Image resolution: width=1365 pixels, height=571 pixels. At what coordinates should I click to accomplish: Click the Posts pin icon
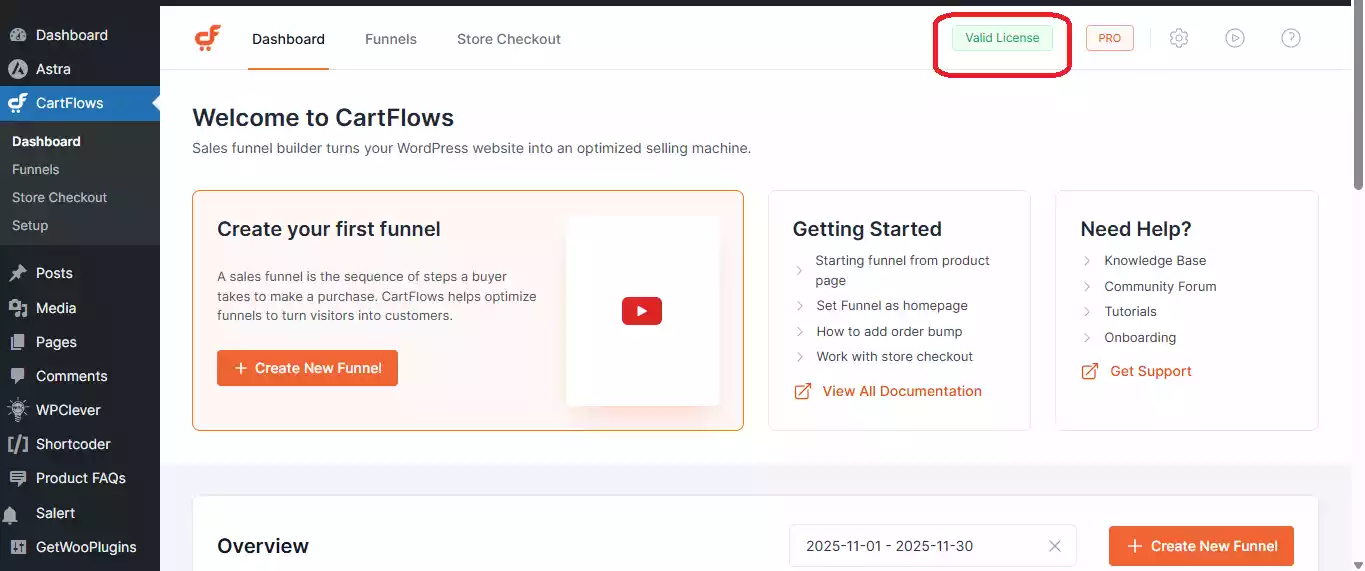(x=17, y=273)
